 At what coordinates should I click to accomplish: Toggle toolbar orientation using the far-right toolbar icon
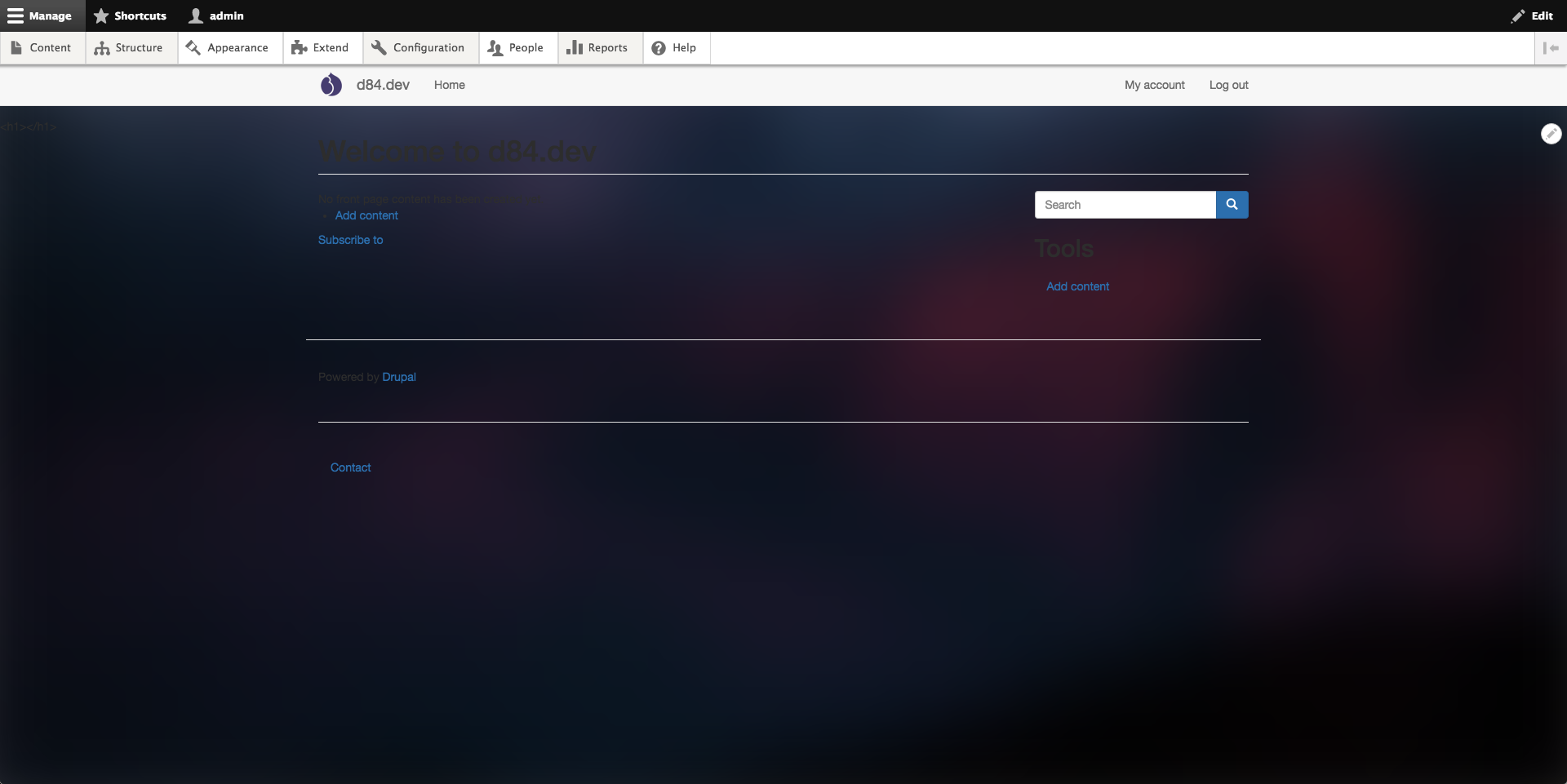pos(1551,48)
